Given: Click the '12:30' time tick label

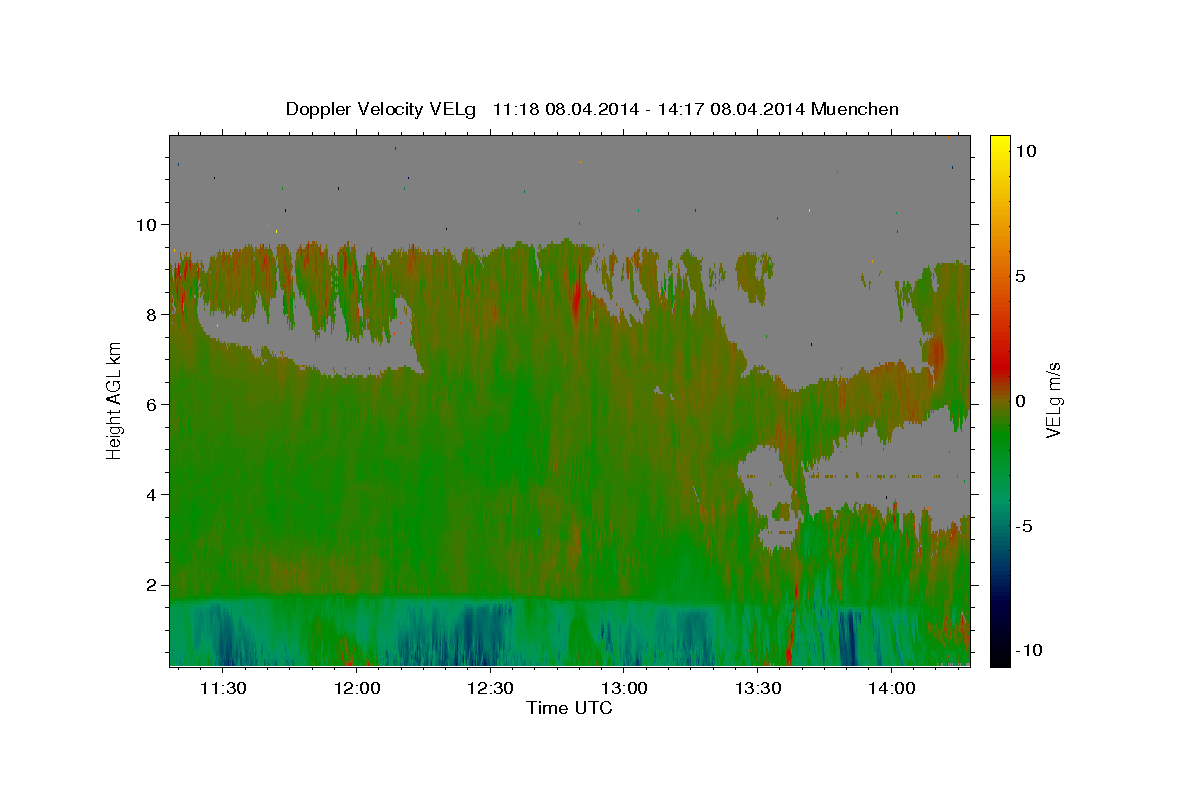Looking at the screenshot, I should pos(490,688).
